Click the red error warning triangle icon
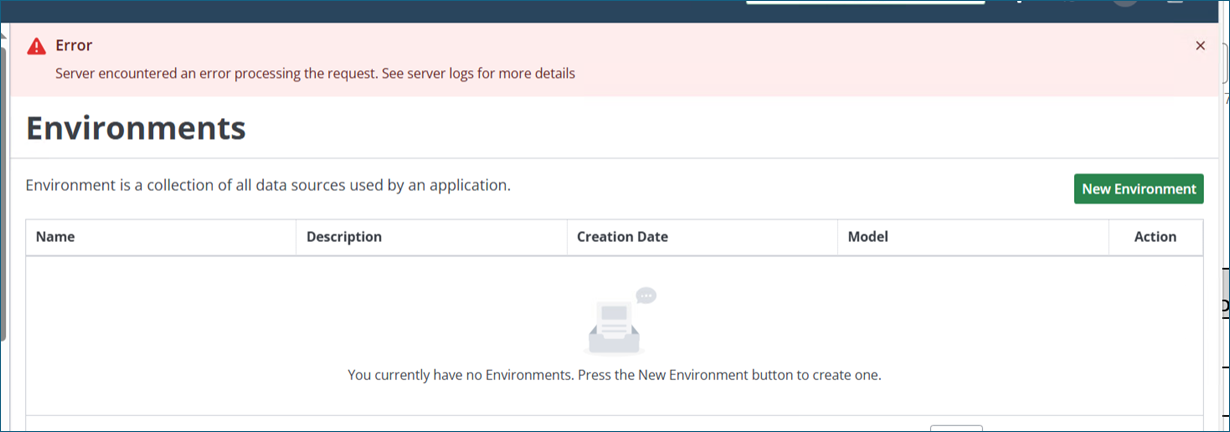Screen dimensions: 1230x432 pos(37,46)
